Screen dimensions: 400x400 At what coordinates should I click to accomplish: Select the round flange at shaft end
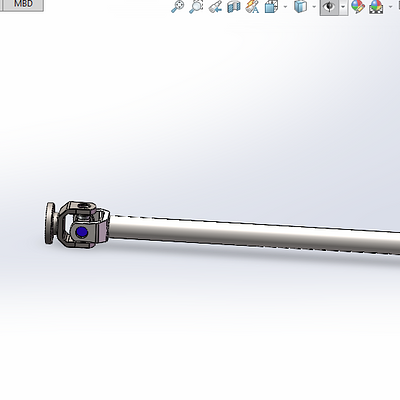[50, 223]
